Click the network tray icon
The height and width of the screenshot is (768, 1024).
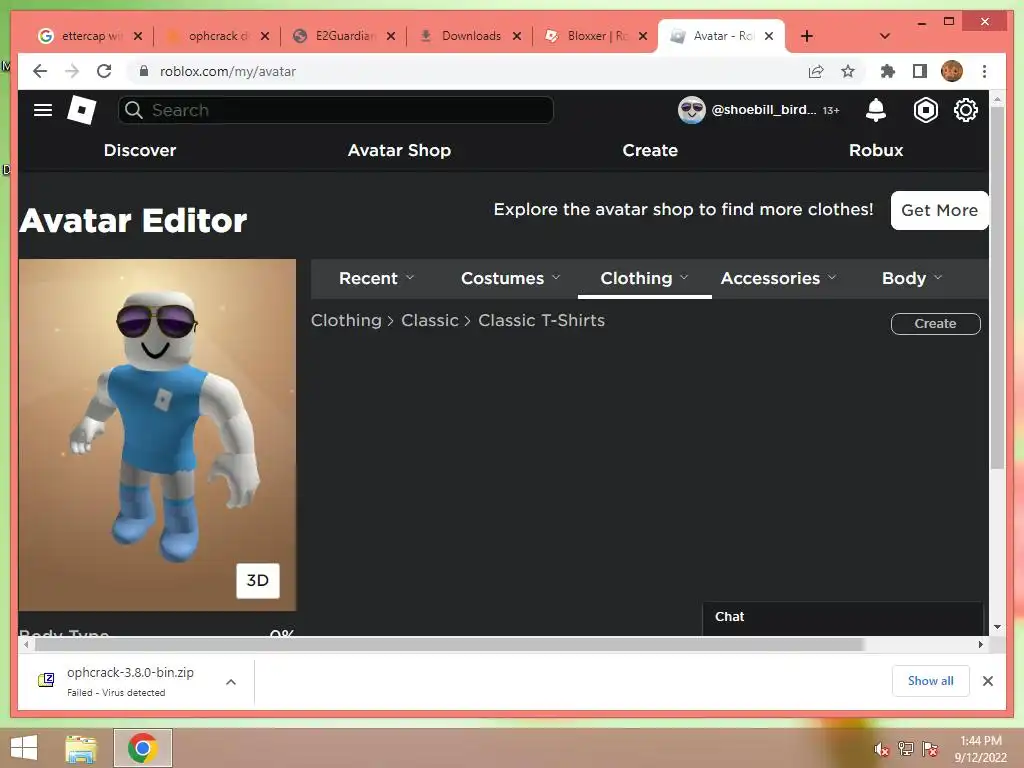click(x=906, y=749)
